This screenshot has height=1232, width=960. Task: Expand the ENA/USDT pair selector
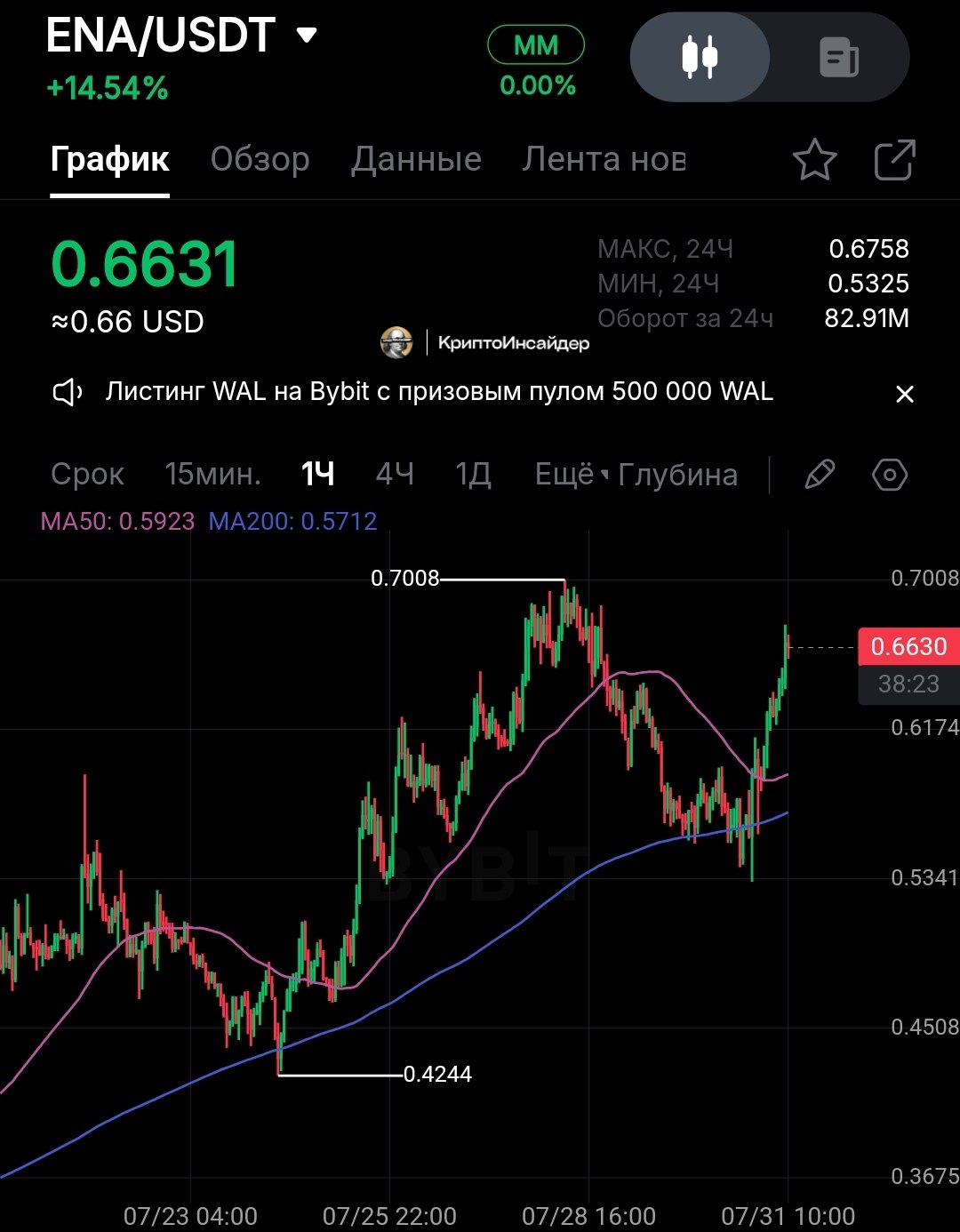pyautogui.click(x=307, y=36)
